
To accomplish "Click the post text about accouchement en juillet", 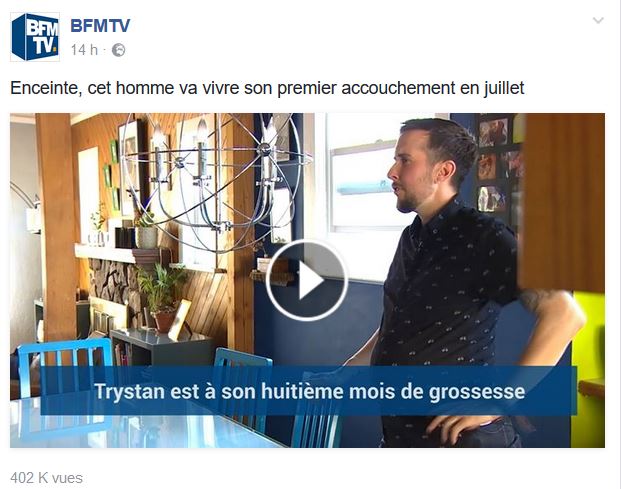I will click(267, 88).
